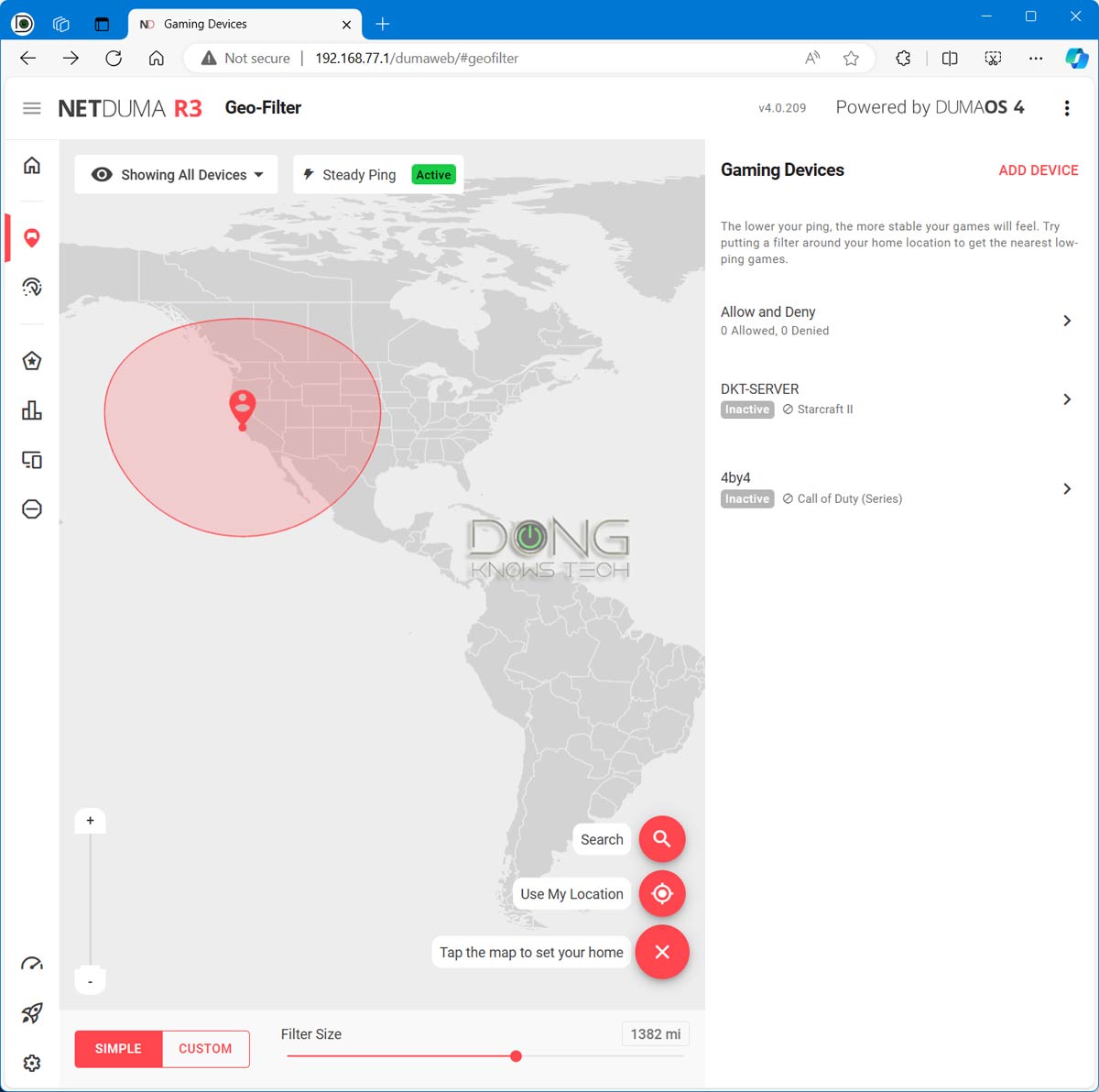Click version v4.0.209 text
Screen dimensions: 1099x1092
(782, 108)
